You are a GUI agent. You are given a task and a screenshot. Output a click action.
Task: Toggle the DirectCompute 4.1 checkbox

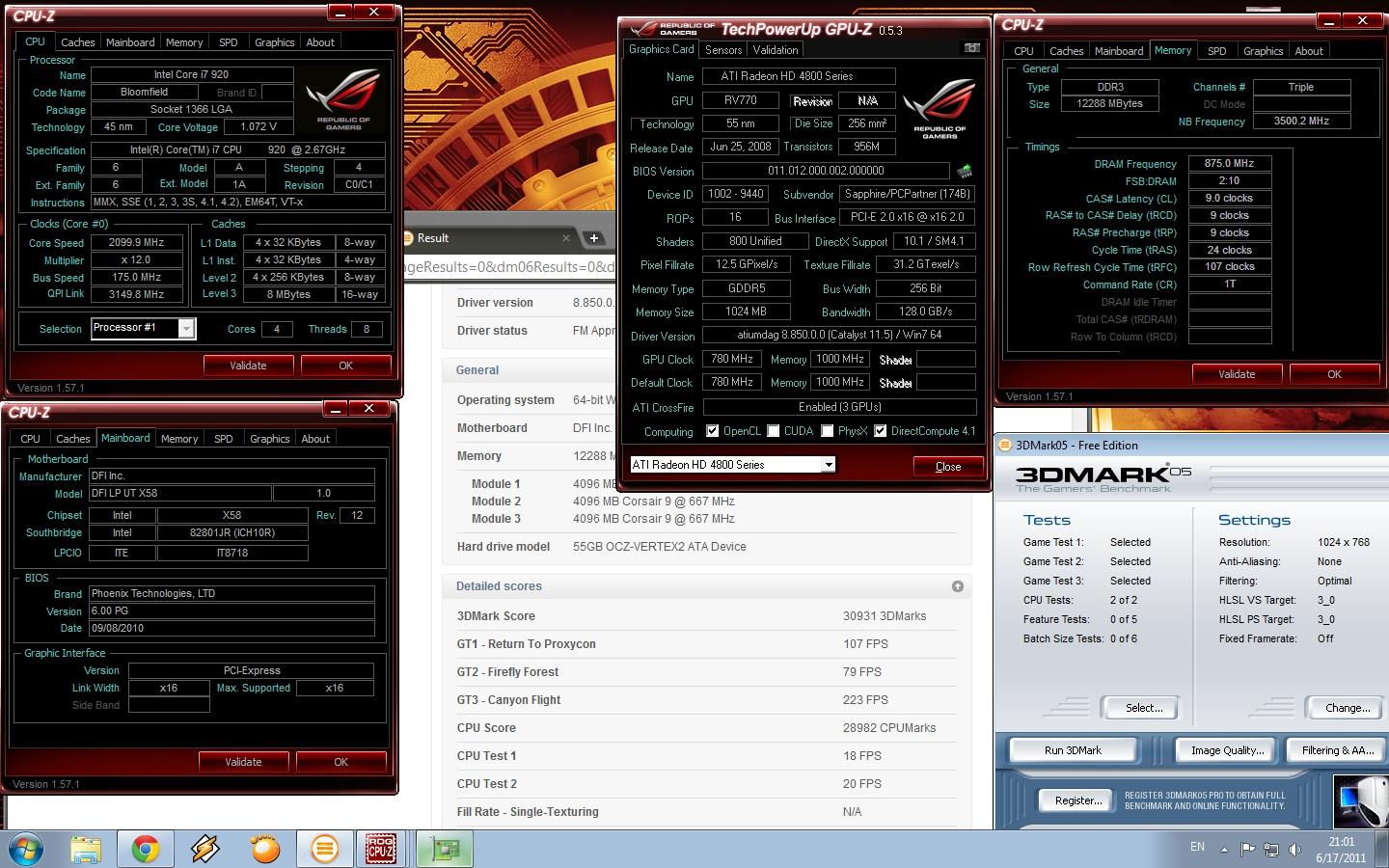click(x=880, y=431)
